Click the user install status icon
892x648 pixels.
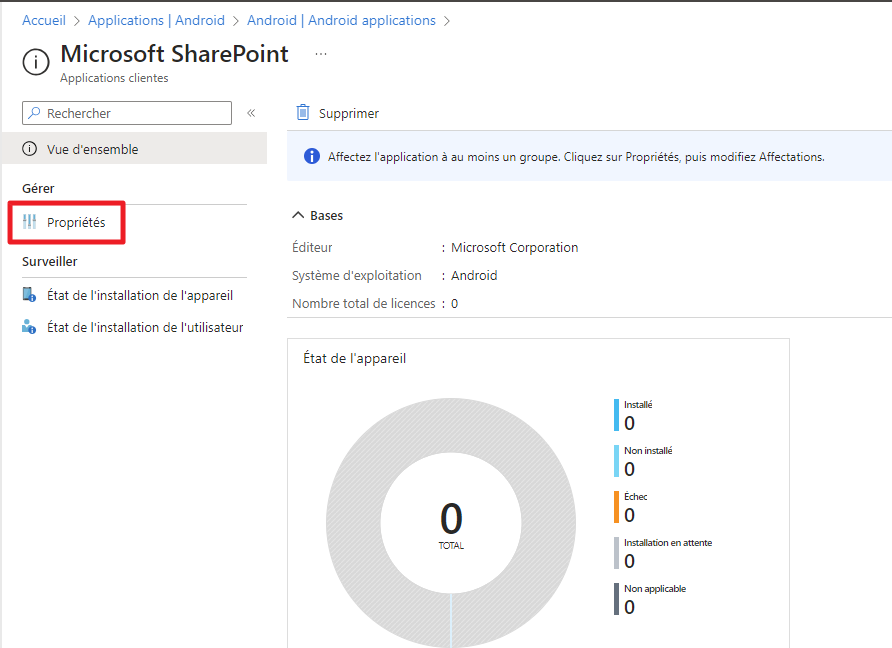29,327
